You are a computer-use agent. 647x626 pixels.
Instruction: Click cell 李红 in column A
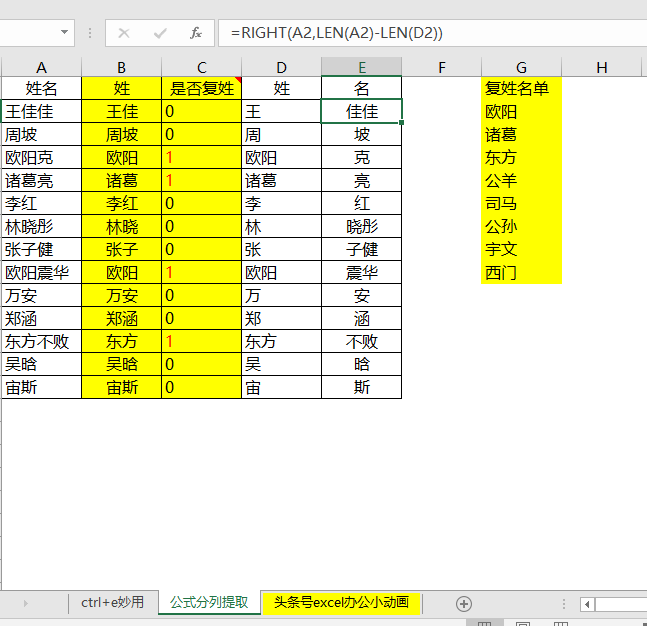tap(41, 203)
